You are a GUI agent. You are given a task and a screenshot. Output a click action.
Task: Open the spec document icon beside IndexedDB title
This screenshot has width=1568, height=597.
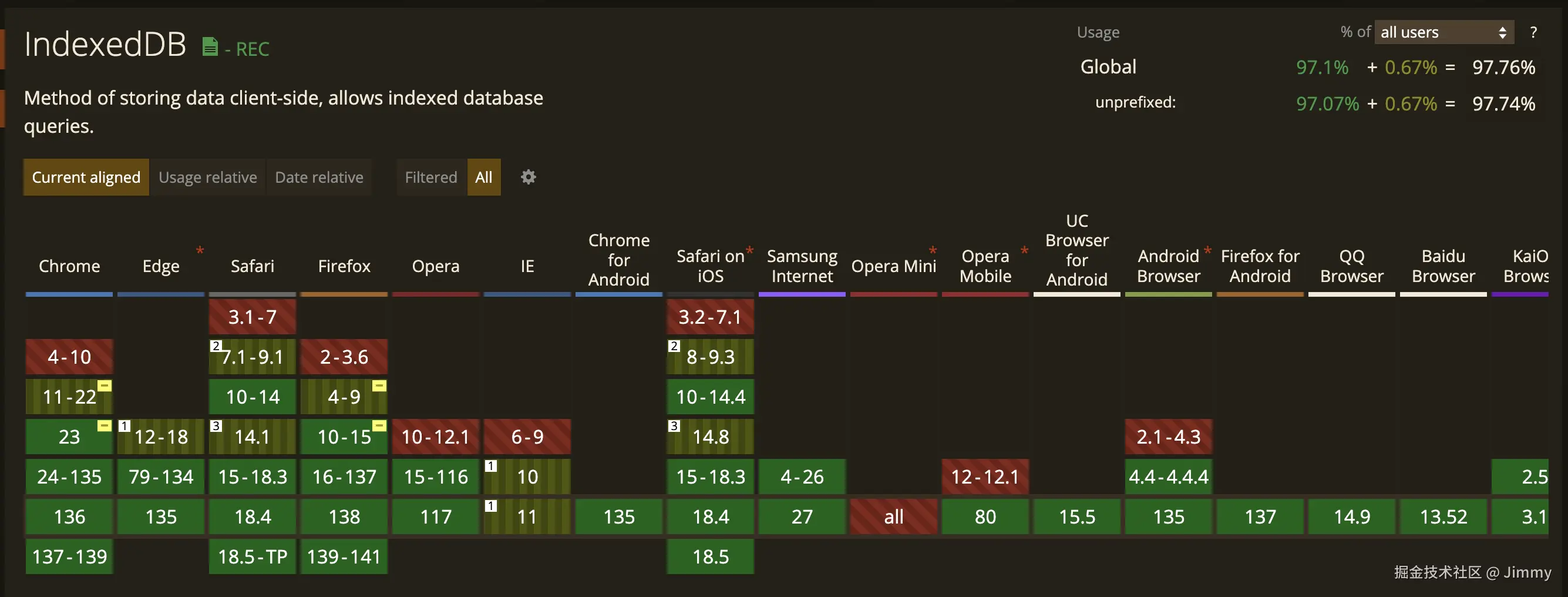(x=210, y=46)
